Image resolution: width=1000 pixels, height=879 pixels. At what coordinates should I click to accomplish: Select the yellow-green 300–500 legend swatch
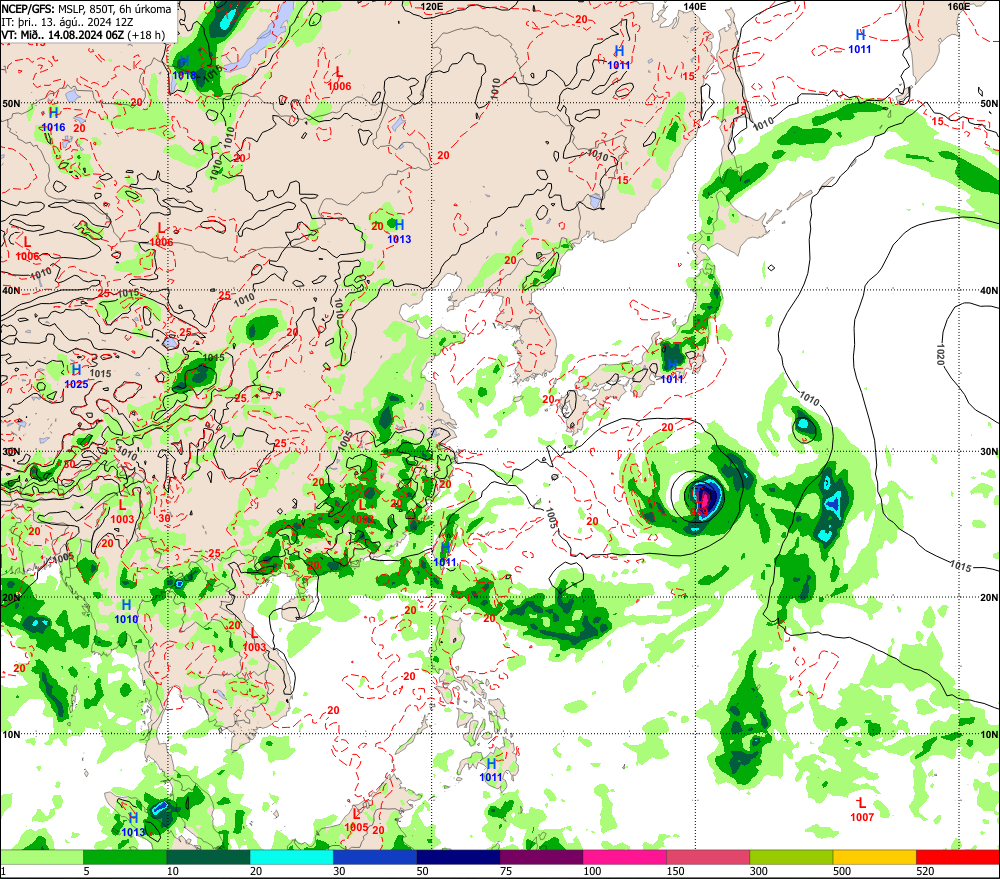point(791,857)
